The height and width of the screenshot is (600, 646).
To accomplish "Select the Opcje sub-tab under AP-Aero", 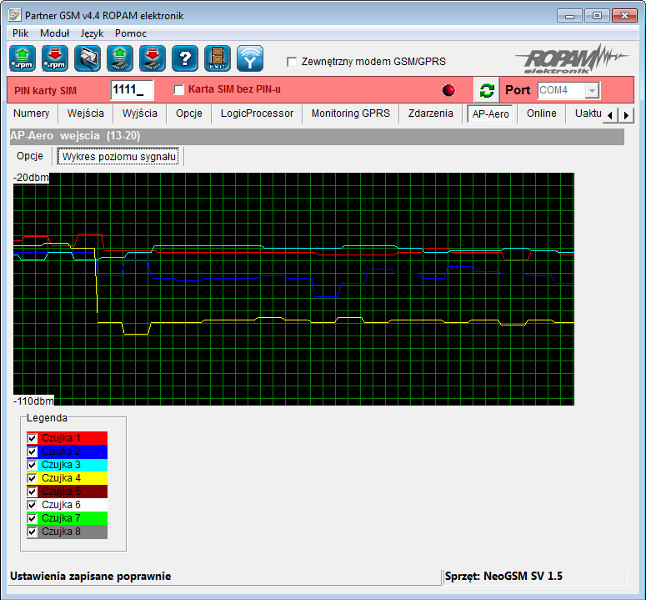I will [30, 156].
